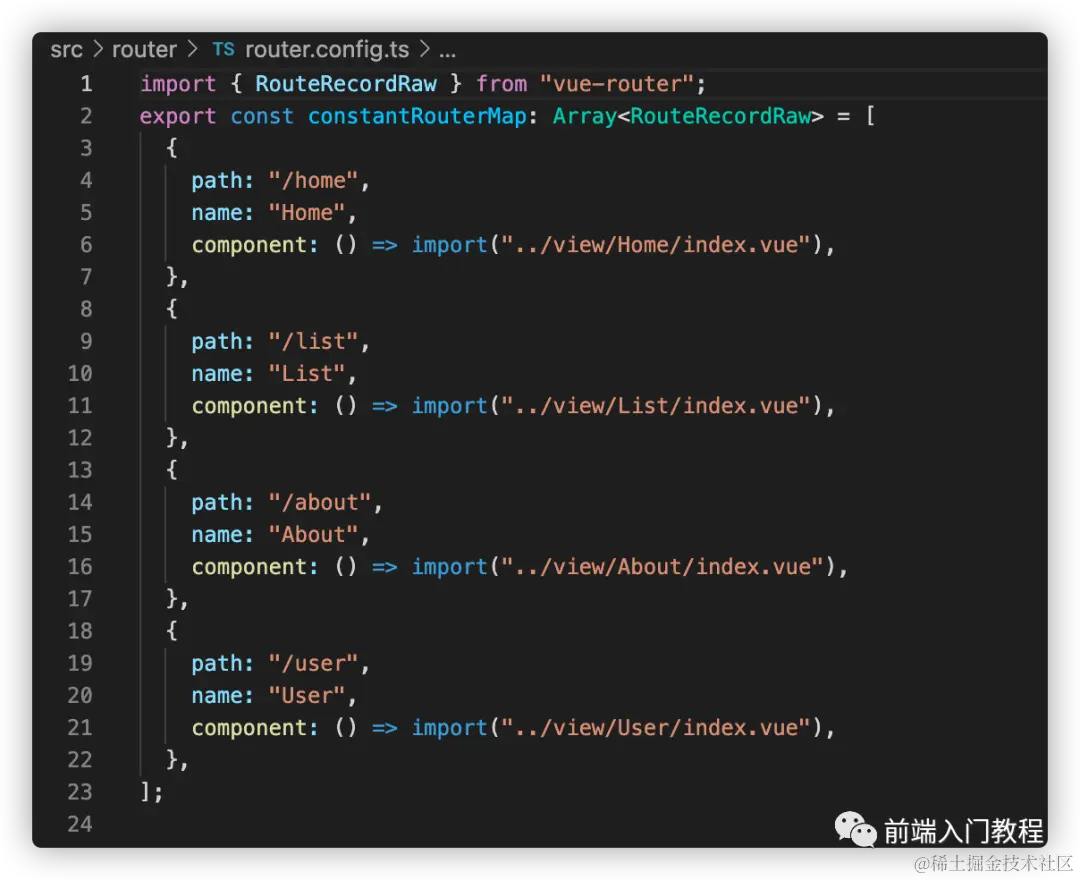Click the Array type keyword

585,116
